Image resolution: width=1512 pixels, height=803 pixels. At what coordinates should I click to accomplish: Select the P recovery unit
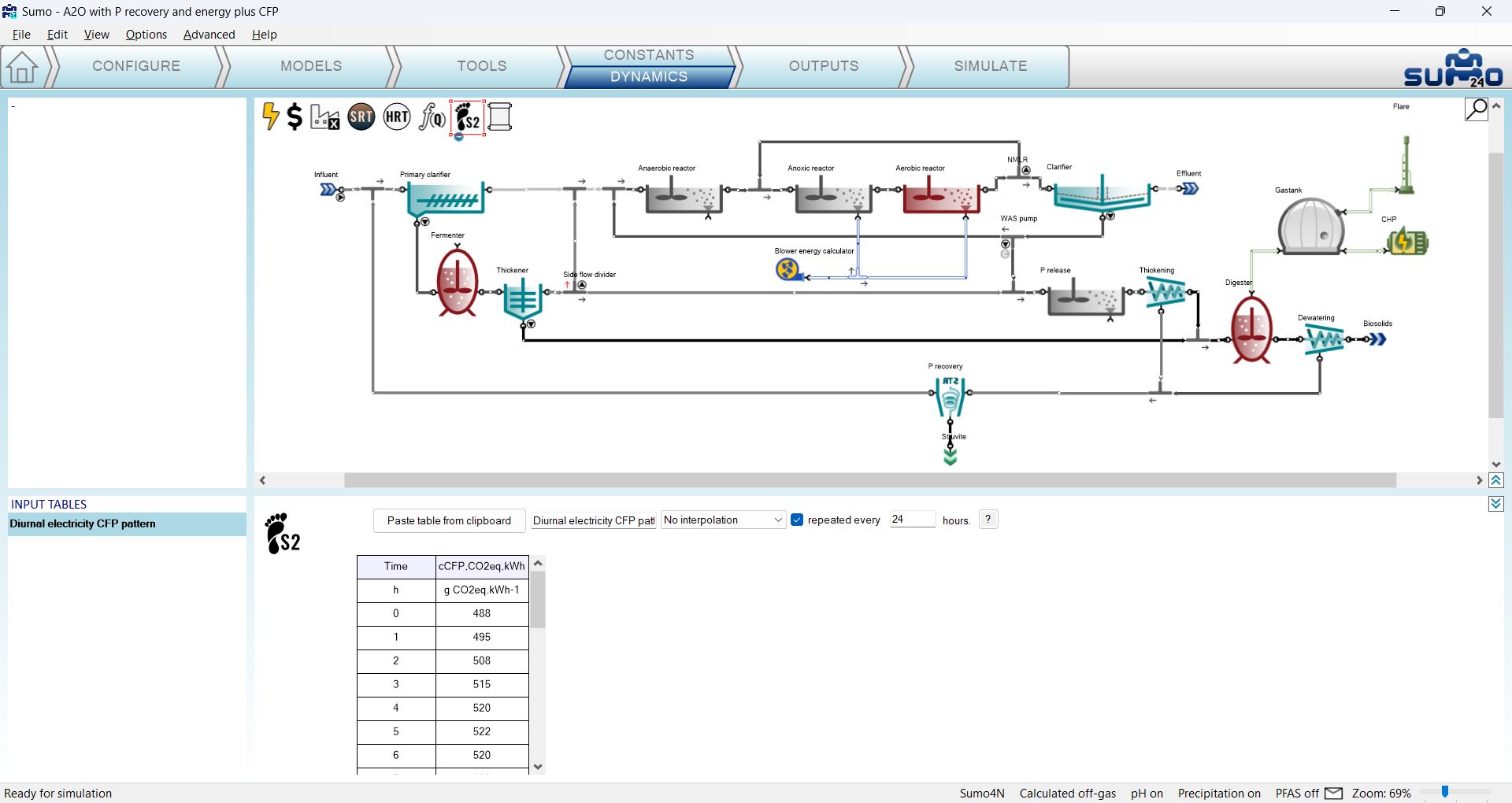951,397
